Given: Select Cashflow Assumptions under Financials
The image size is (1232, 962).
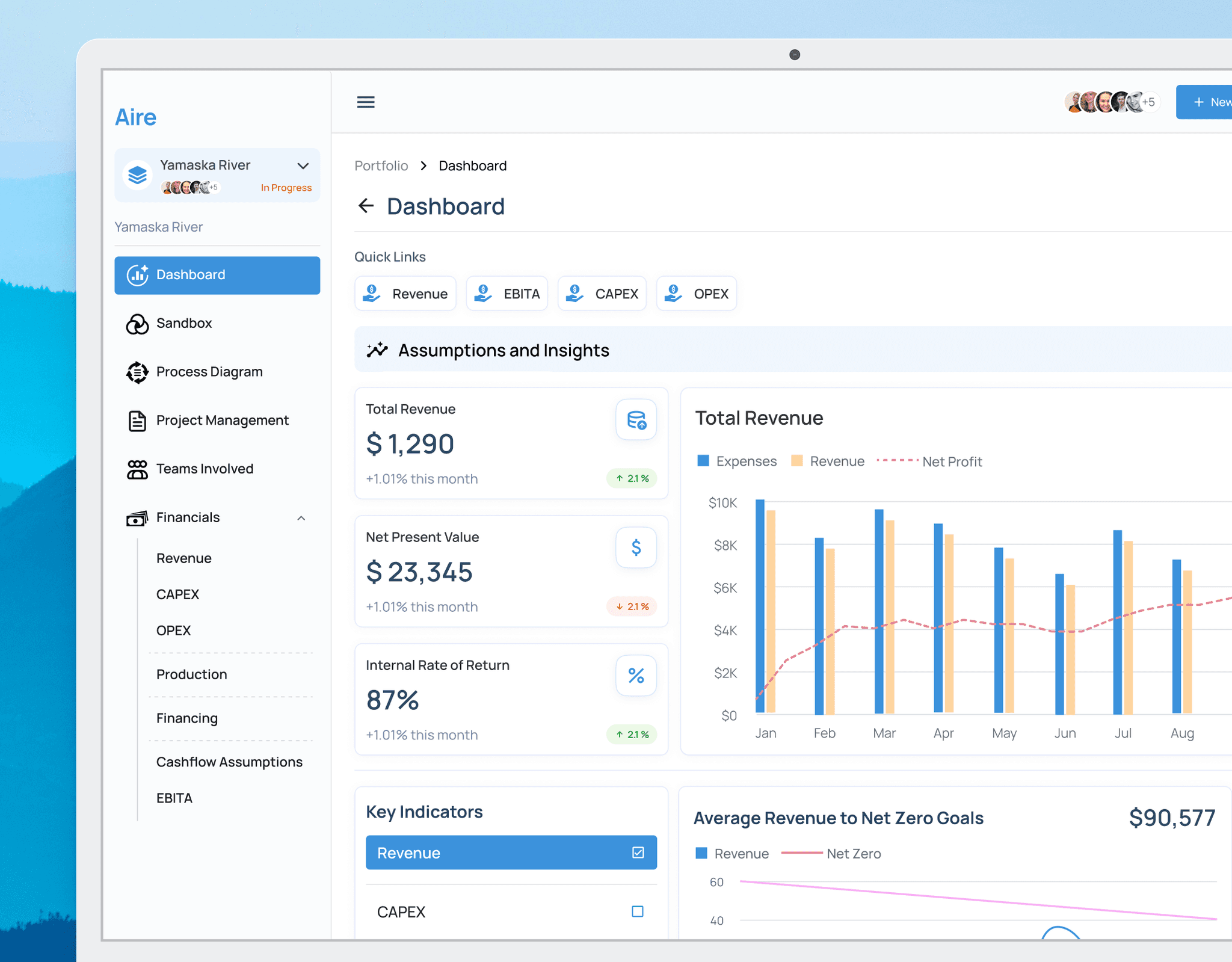Looking at the screenshot, I should click(x=229, y=762).
